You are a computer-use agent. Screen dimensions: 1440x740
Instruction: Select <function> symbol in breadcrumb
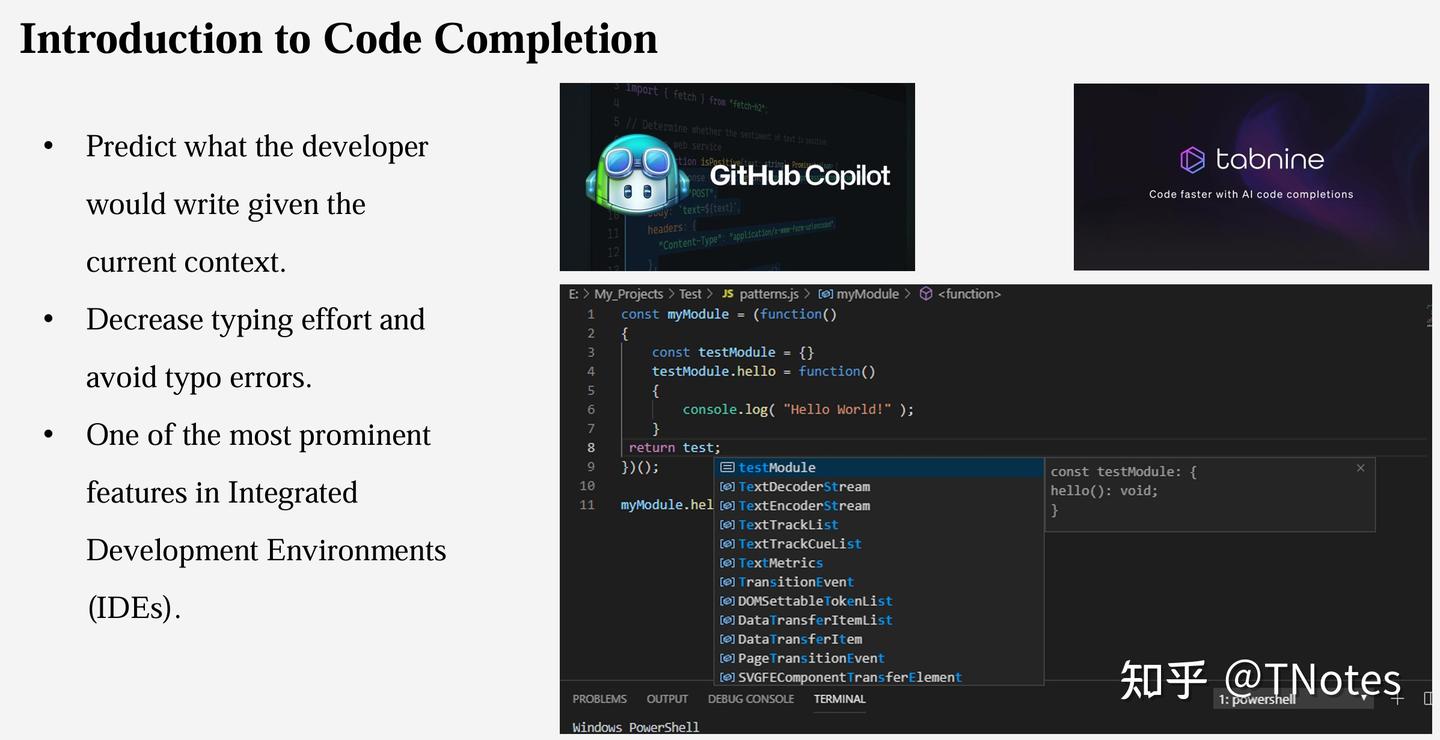pos(969,294)
